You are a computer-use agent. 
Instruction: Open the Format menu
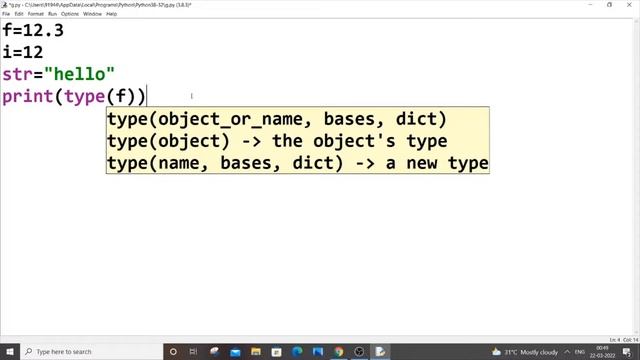coord(36,14)
